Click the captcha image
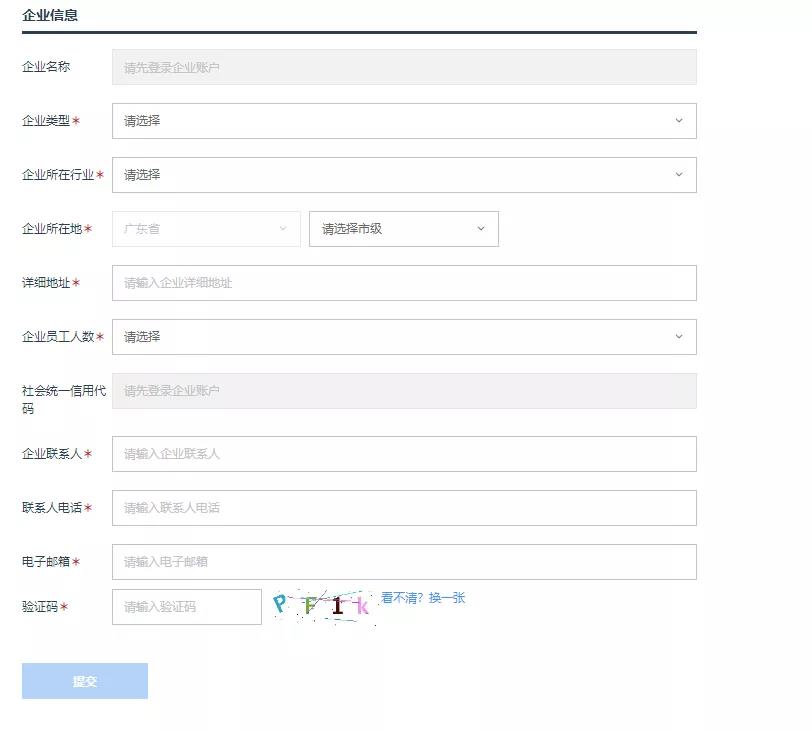 click(x=324, y=606)
